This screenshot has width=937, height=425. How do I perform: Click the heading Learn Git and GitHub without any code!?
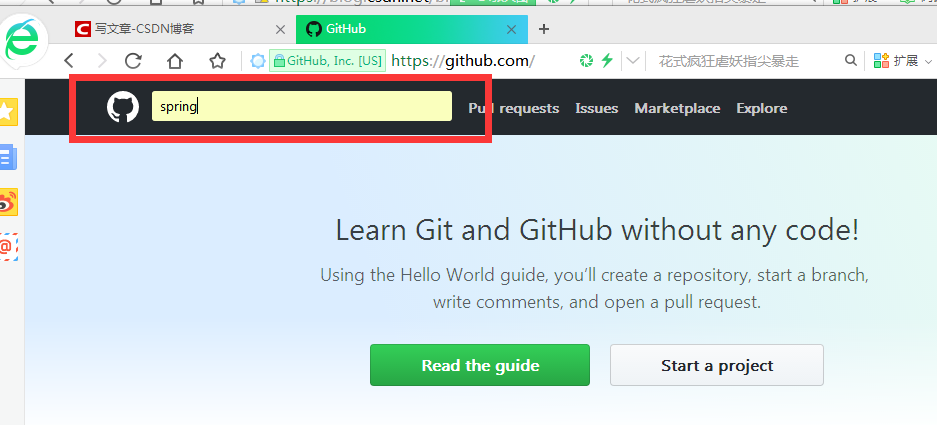[x=597, y=230]
